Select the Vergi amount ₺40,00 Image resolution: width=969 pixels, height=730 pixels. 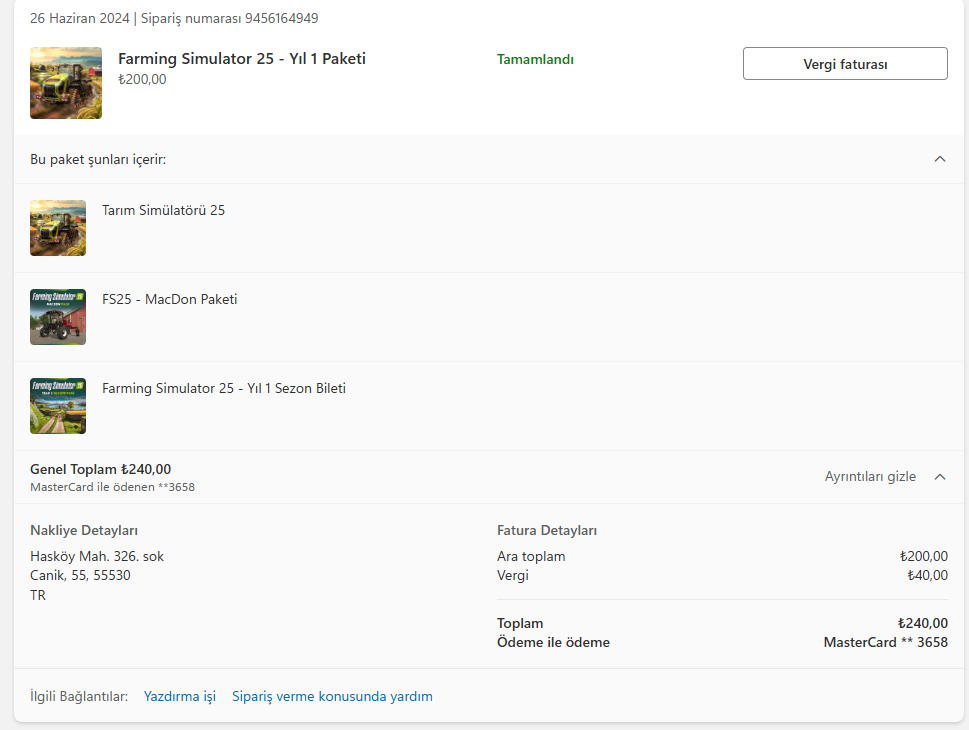[927, 575]
